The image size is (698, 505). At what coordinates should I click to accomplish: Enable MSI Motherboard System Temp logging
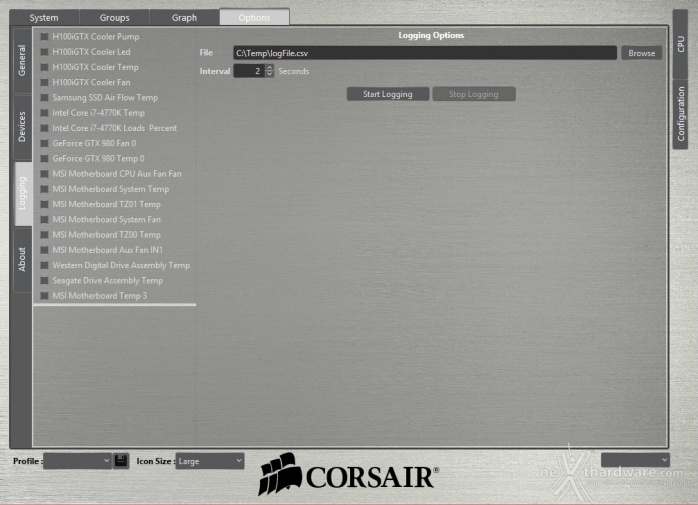pyautogui.click(x=44, y=189)
